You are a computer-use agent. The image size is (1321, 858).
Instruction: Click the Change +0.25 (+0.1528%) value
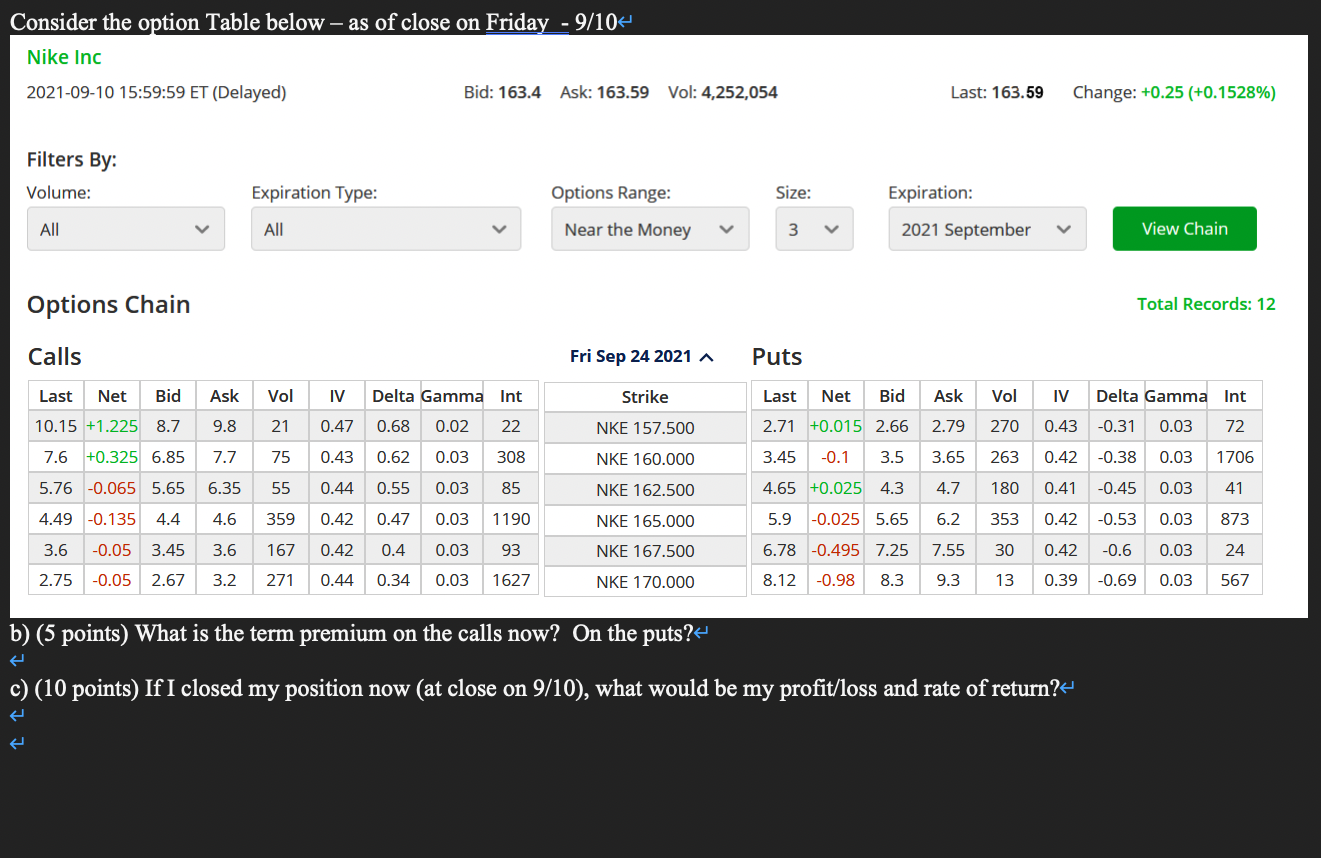1174,92
